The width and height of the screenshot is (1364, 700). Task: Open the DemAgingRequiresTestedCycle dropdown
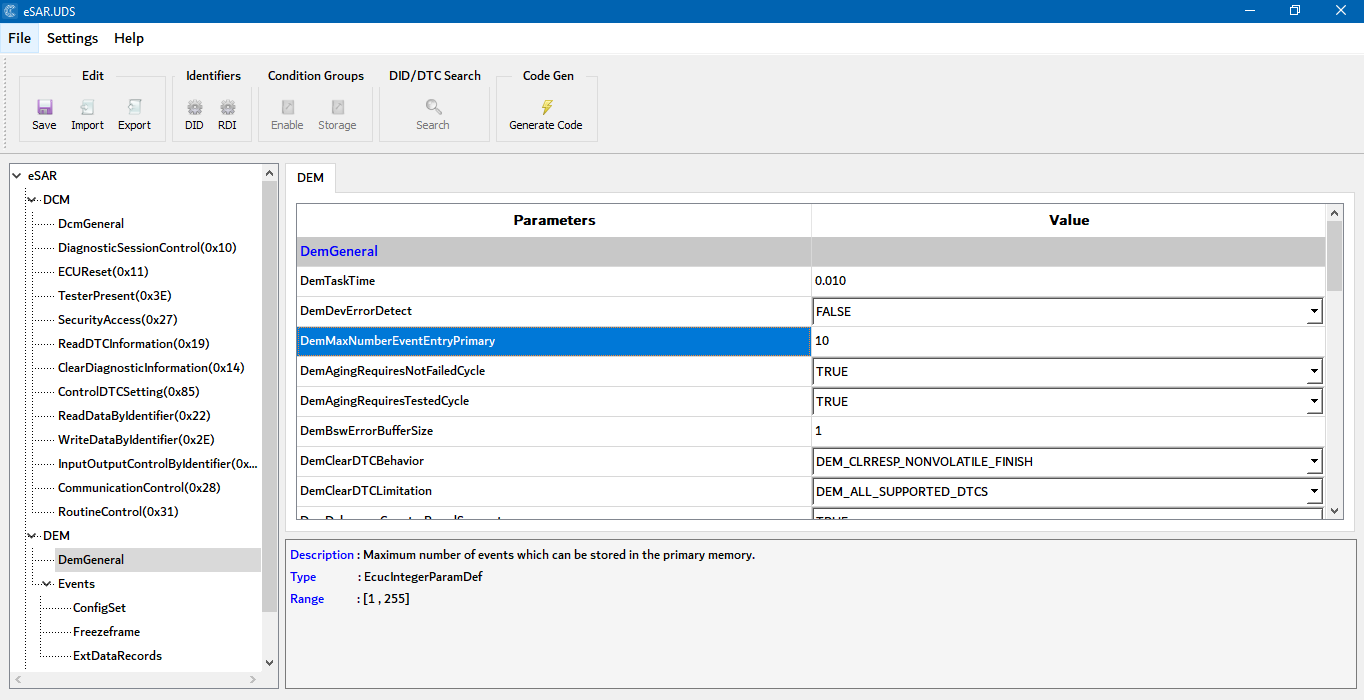(1313, 402)
